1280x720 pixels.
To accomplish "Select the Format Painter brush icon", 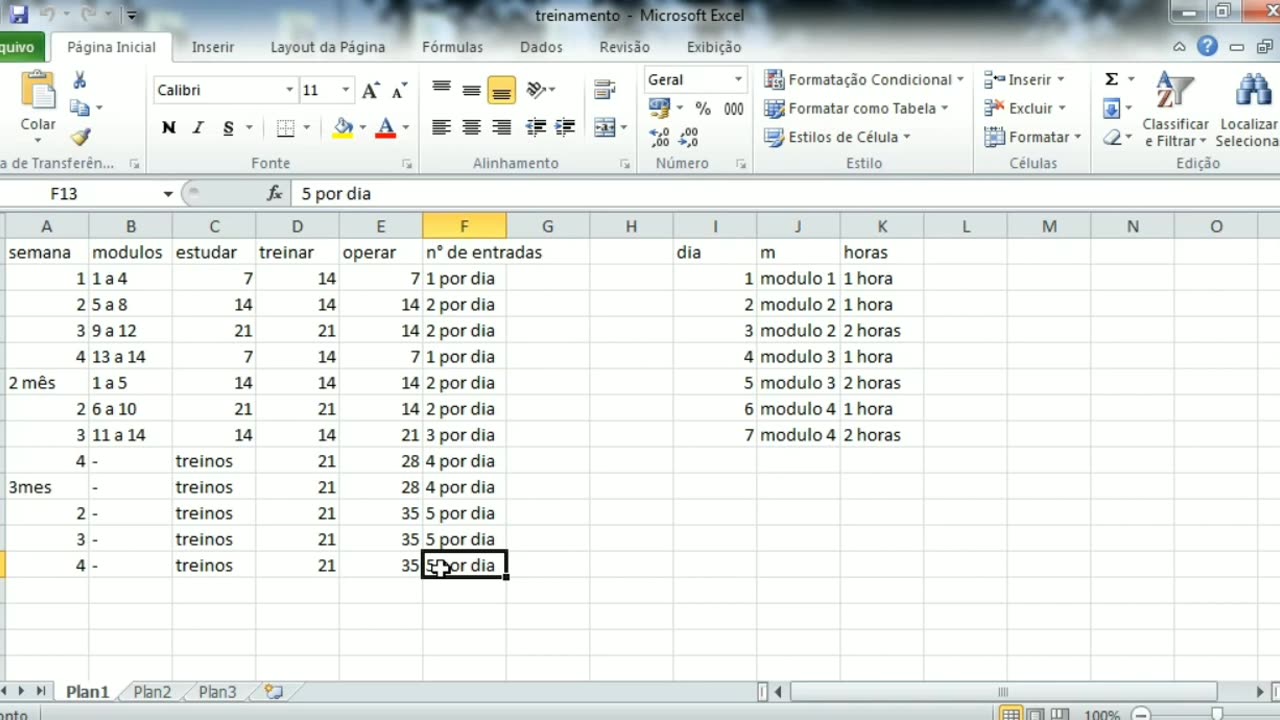I will click(x=80, y=136).
